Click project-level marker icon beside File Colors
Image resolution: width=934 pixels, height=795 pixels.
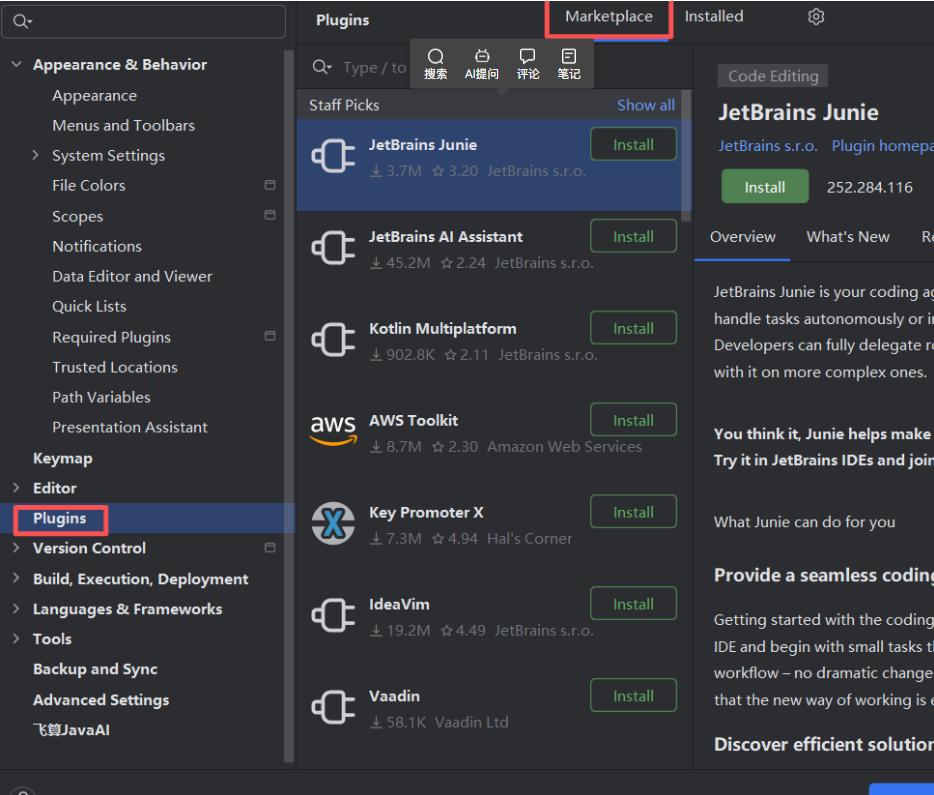point(270,185)
